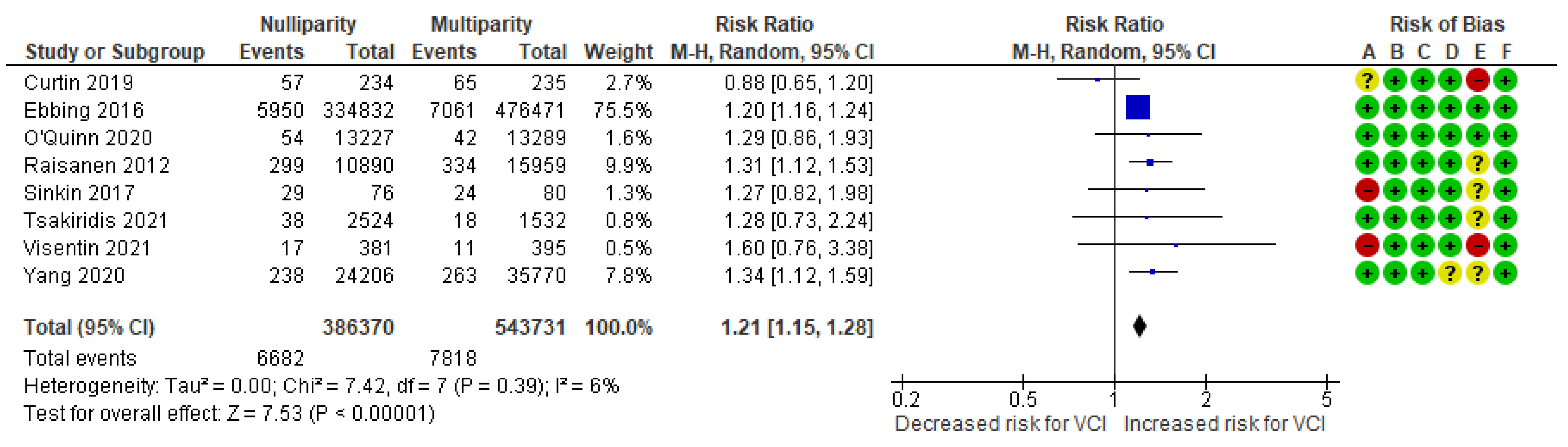
Task: Click the Study or Subgroup column header
Action: pos(115,52)
